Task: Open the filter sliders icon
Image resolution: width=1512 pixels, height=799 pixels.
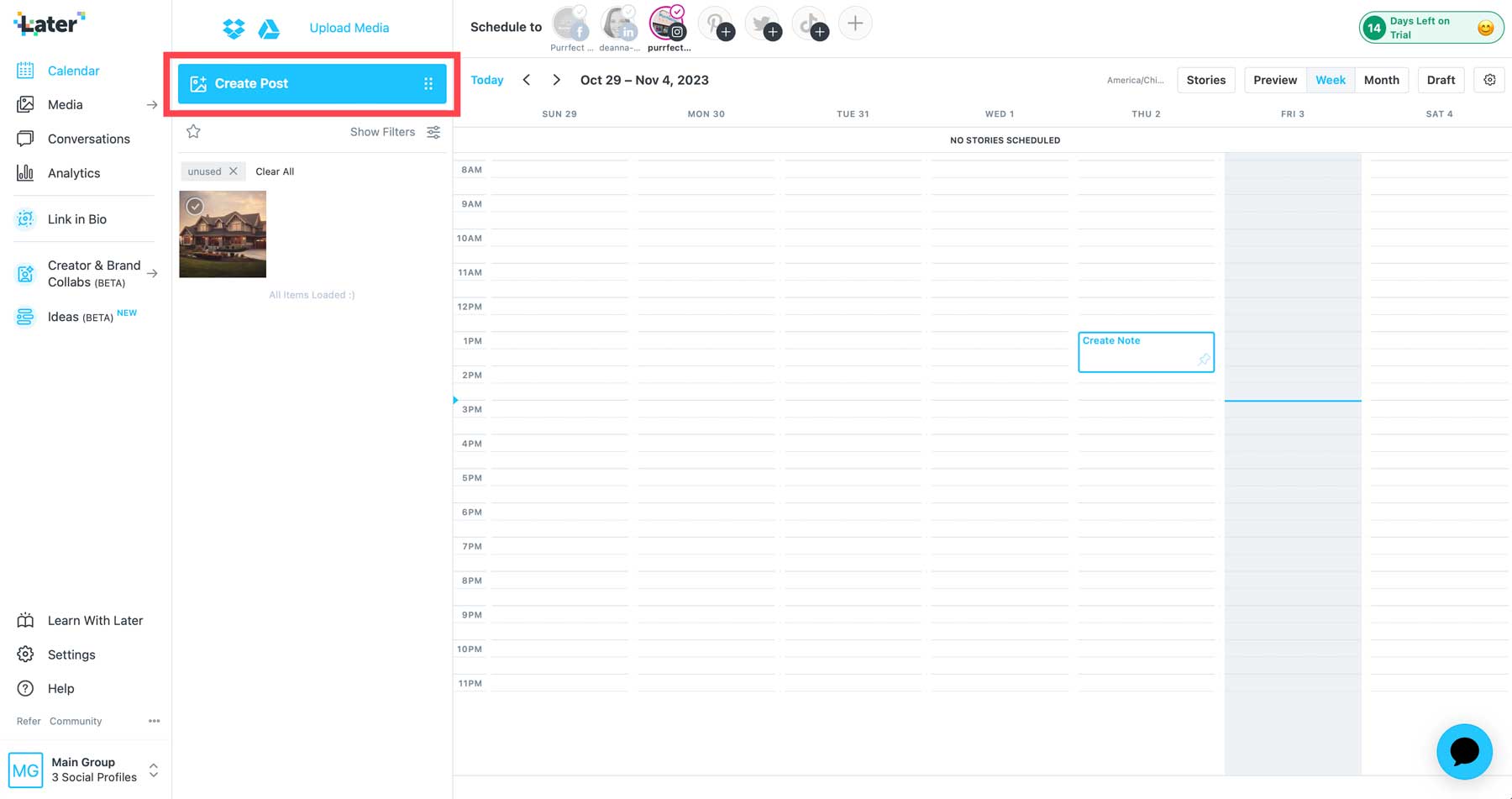Action: (x=433, y=132)
